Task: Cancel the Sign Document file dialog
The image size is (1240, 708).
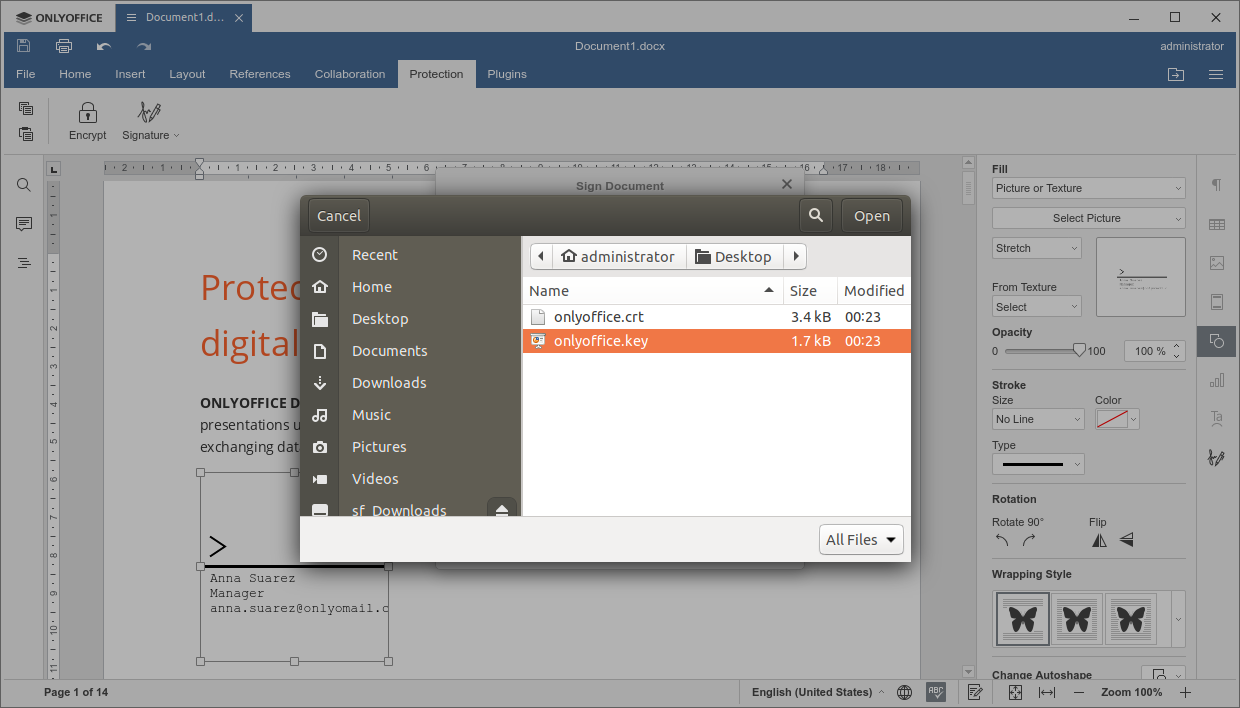Action: (x=338, y=215)
